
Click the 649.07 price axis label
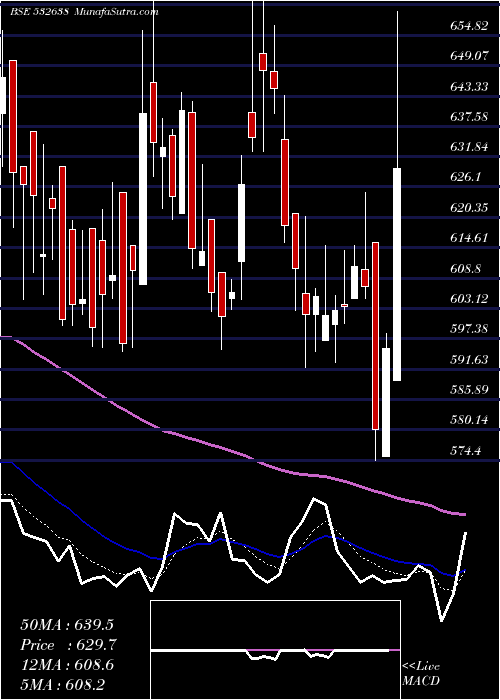coord(468,56)
